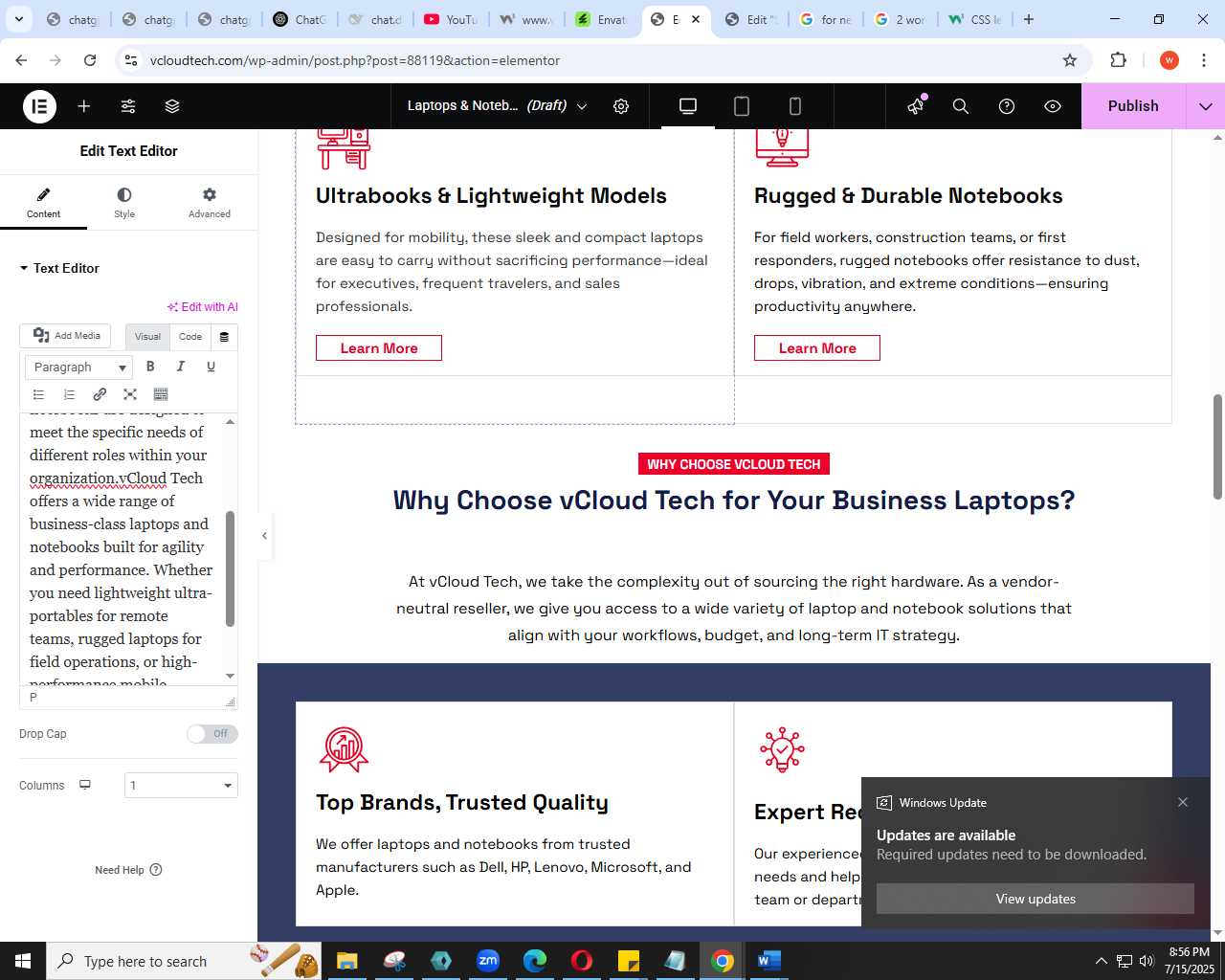This screenshot has height=980, width=1225.
Task: Switch to Desktop preview mode
Action: pyautogui.click(x=688, y=106)
